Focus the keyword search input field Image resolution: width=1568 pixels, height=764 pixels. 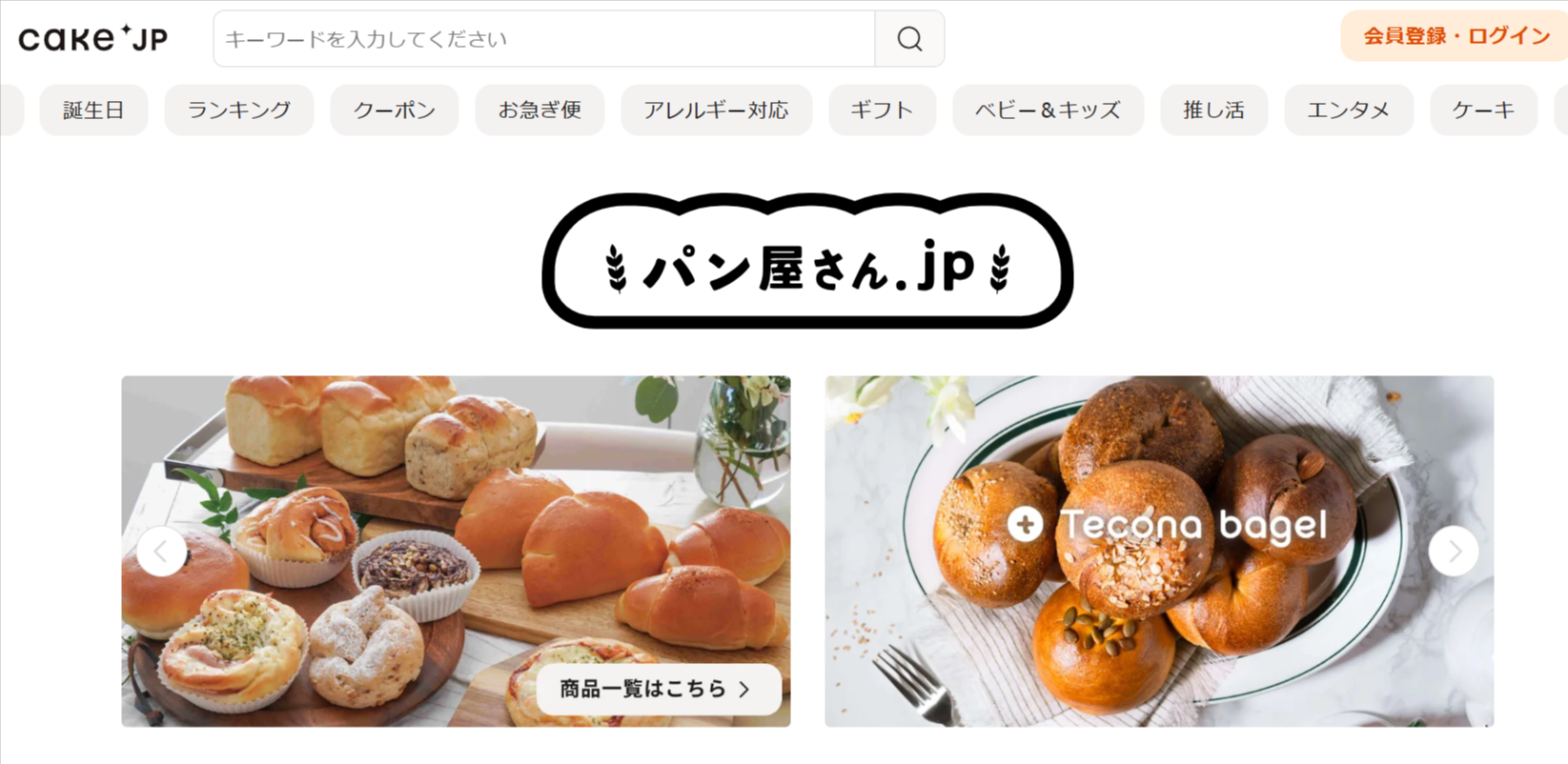tap(544, 39)
